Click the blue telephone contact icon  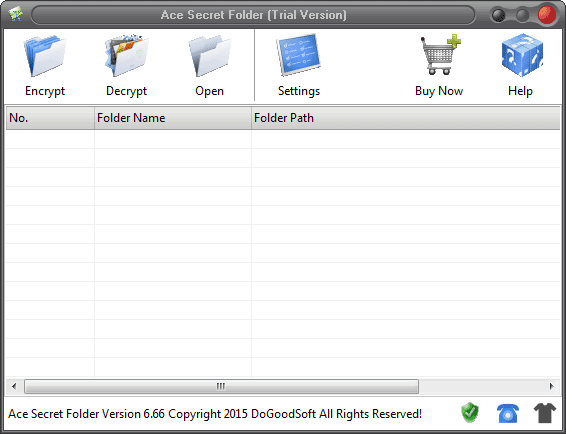(x=508, y=413)
